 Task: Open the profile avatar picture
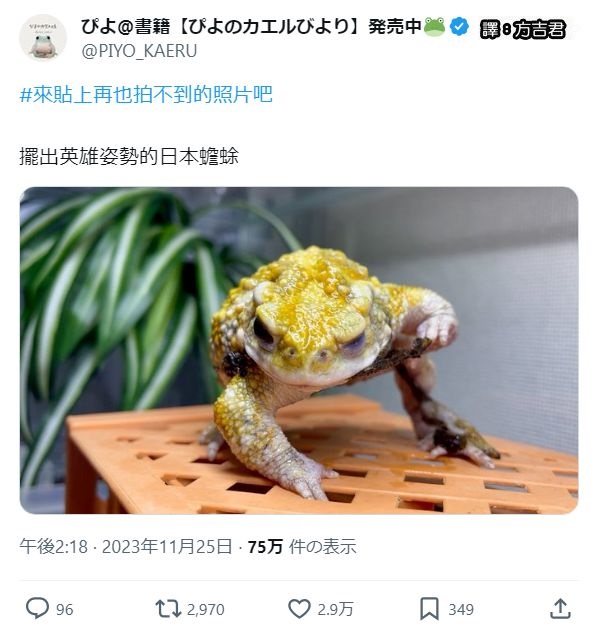tap(43, 38)
